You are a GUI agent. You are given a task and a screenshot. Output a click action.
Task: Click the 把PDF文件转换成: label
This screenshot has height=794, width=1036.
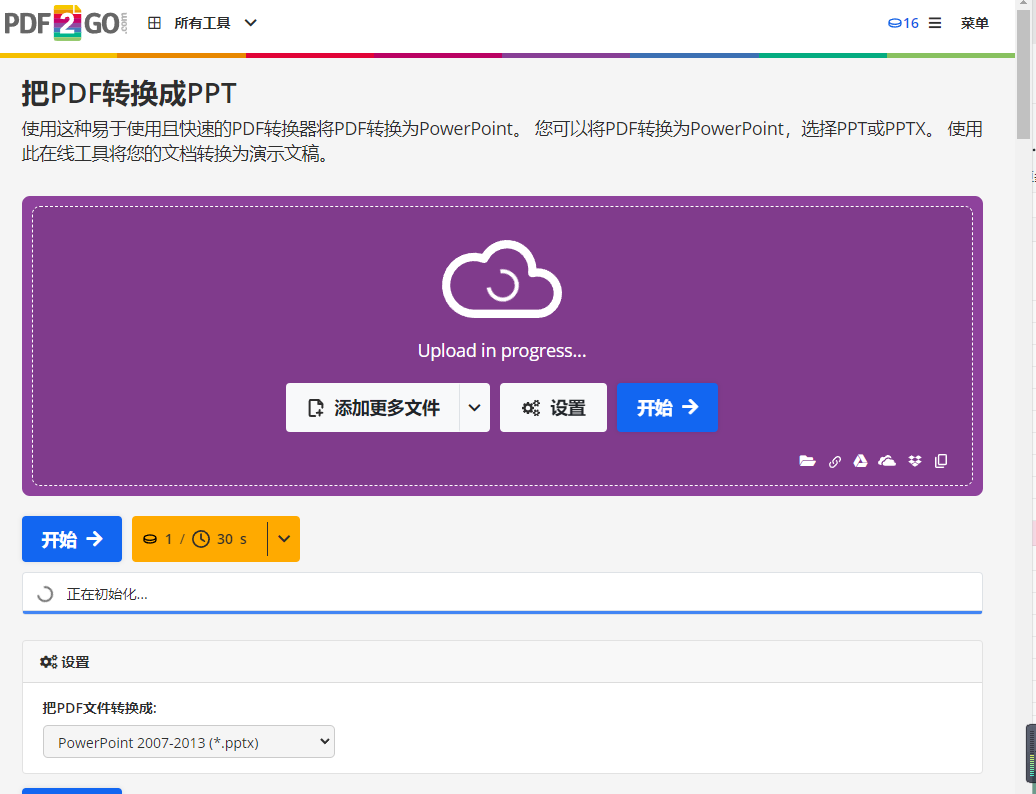pos(100,708)
